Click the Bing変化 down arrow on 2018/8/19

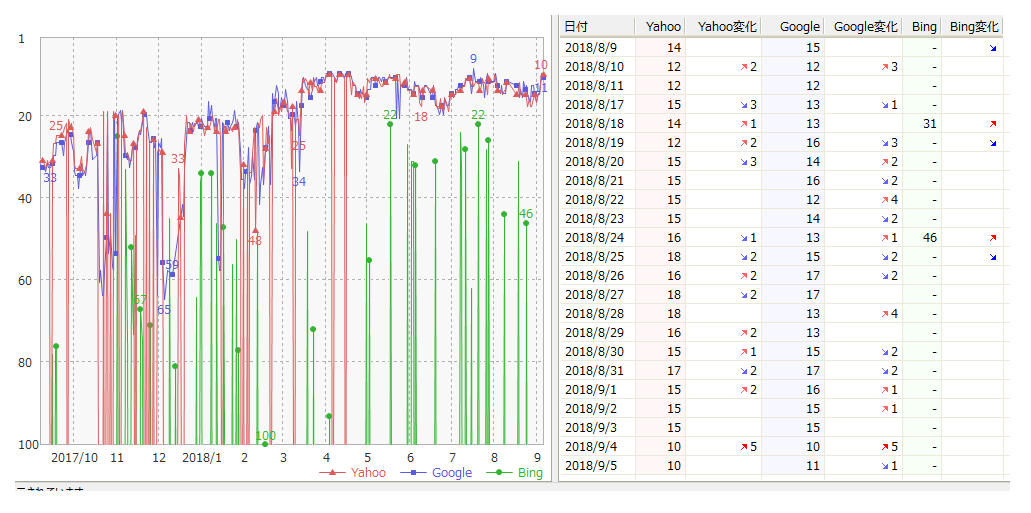point(993,143)
